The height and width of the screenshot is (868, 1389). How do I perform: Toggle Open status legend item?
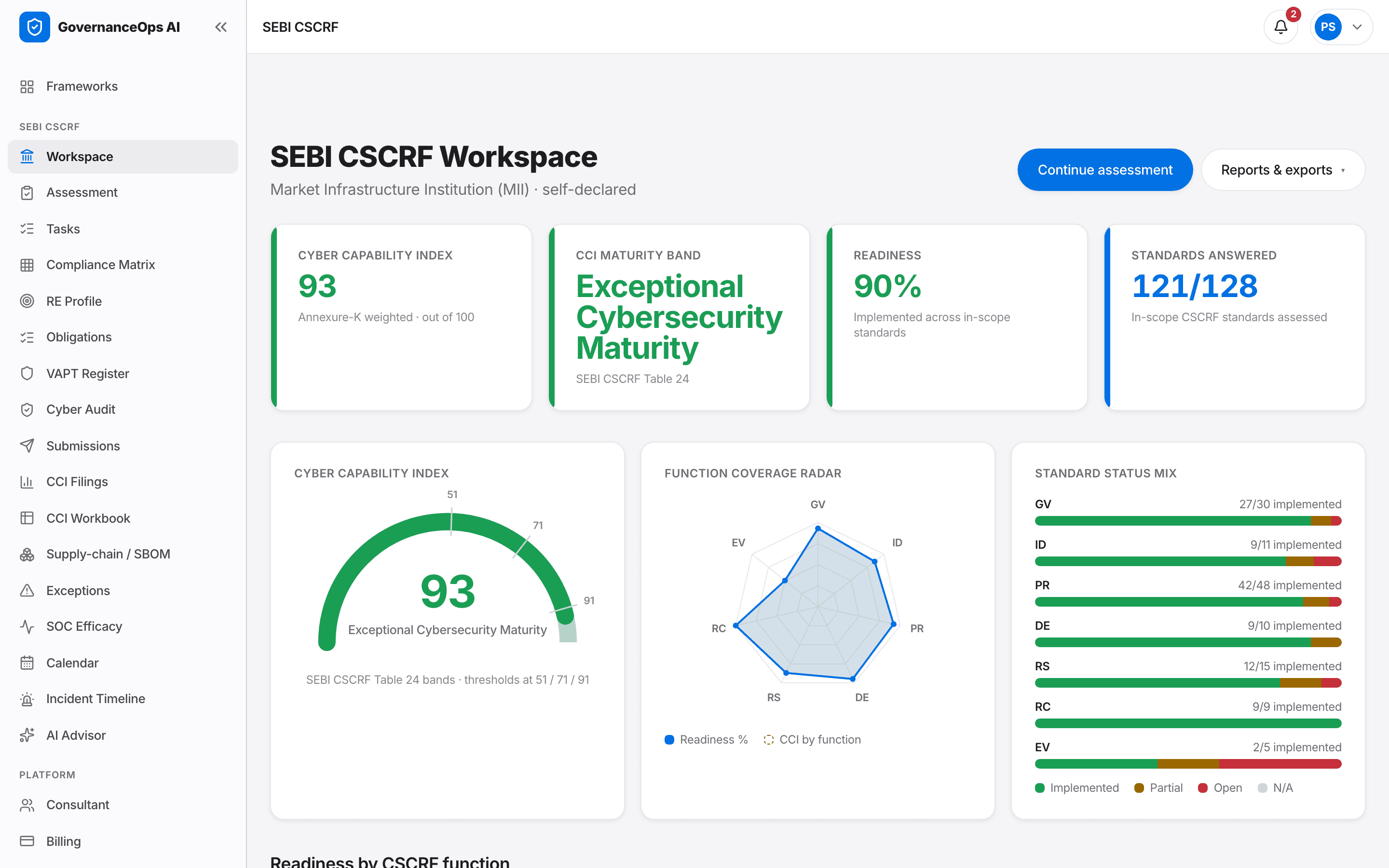(1220, 787)
